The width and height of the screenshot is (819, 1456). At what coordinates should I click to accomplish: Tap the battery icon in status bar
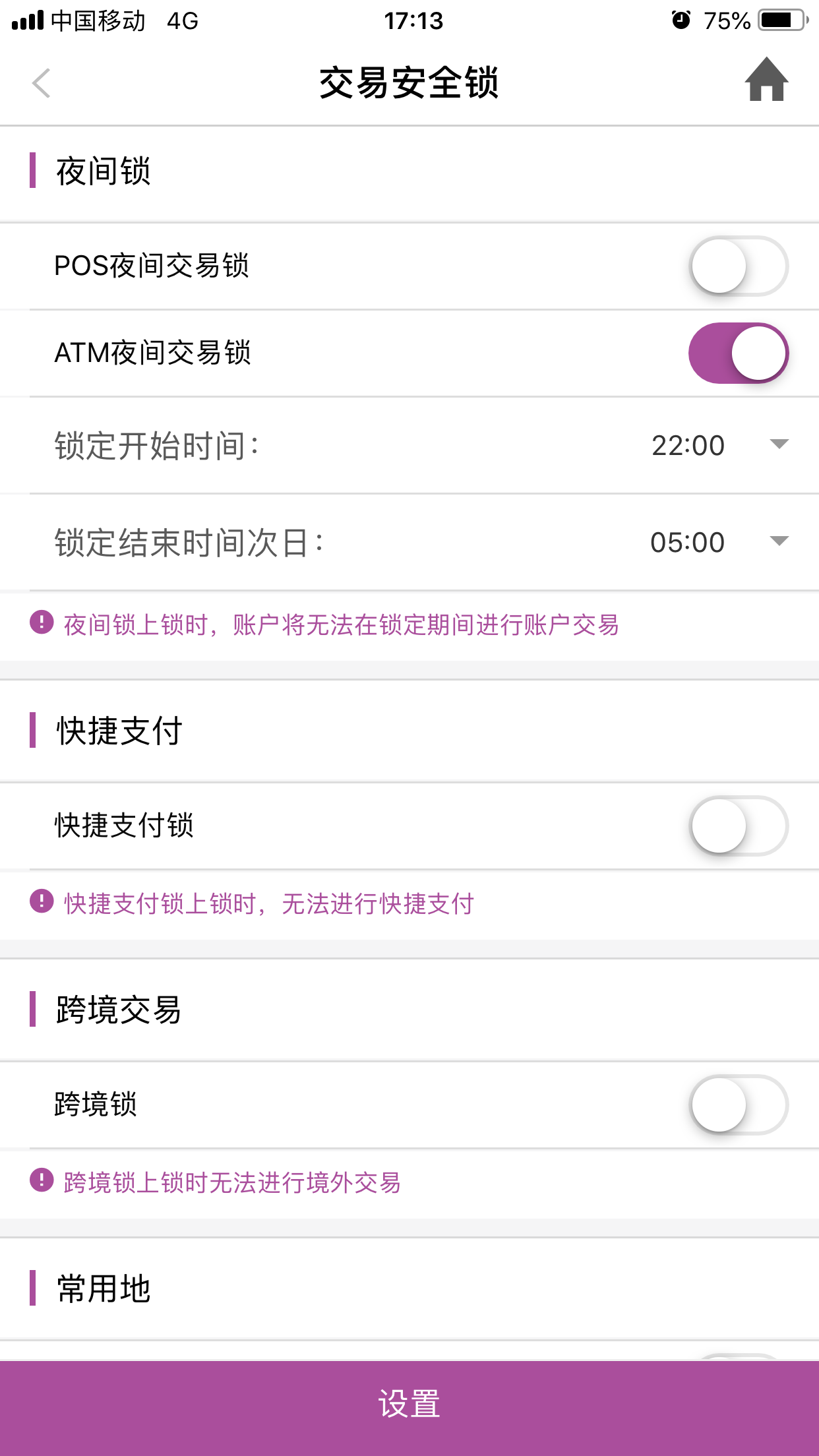783,20
